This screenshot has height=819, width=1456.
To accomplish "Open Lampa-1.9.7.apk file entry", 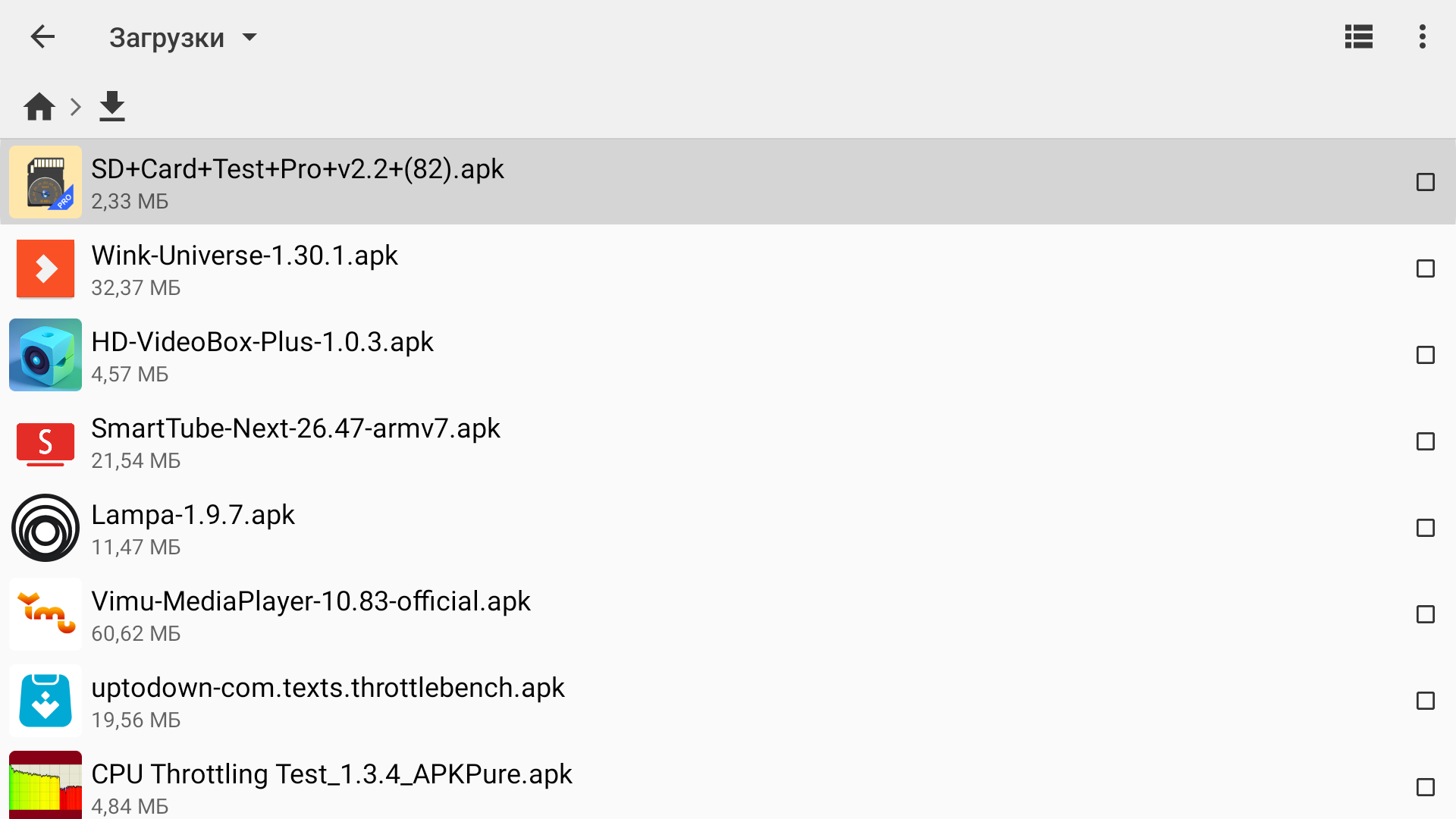I will tap(193, 516).
